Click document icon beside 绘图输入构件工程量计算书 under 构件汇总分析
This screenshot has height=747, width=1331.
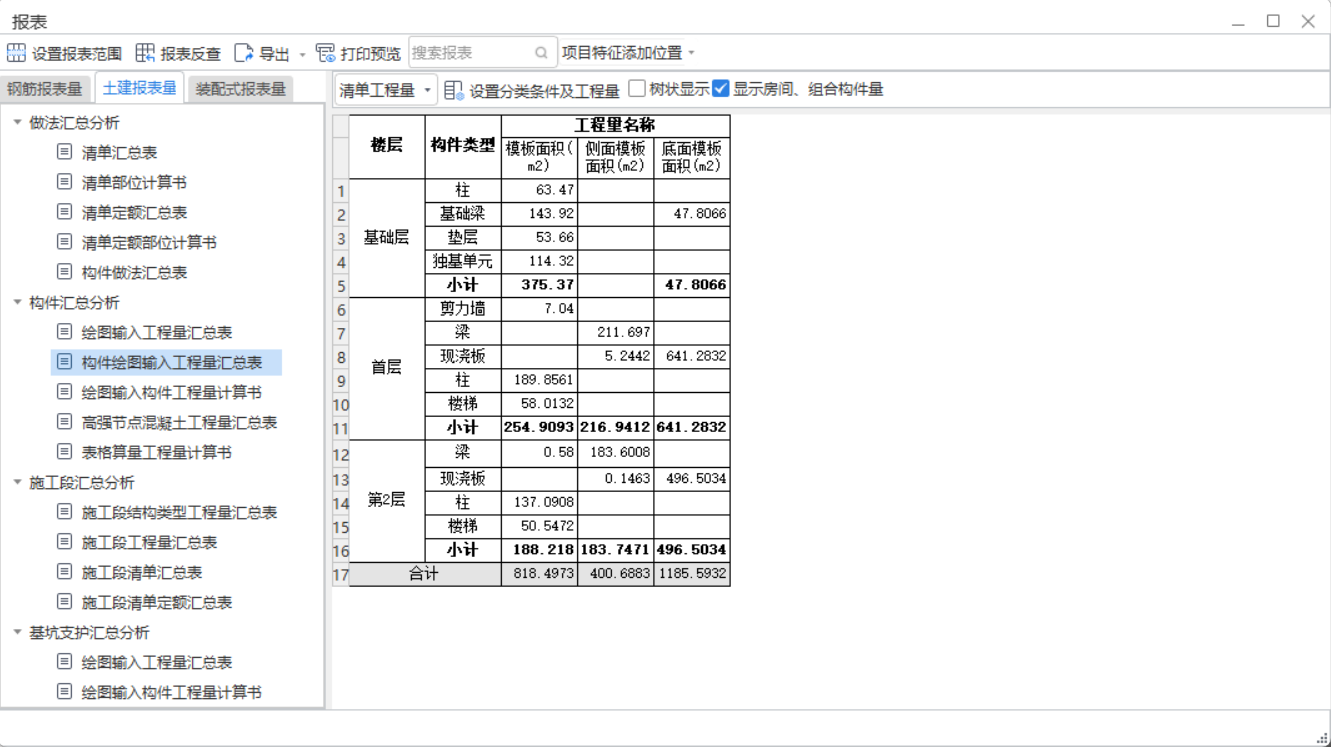[x=65, y=392]
